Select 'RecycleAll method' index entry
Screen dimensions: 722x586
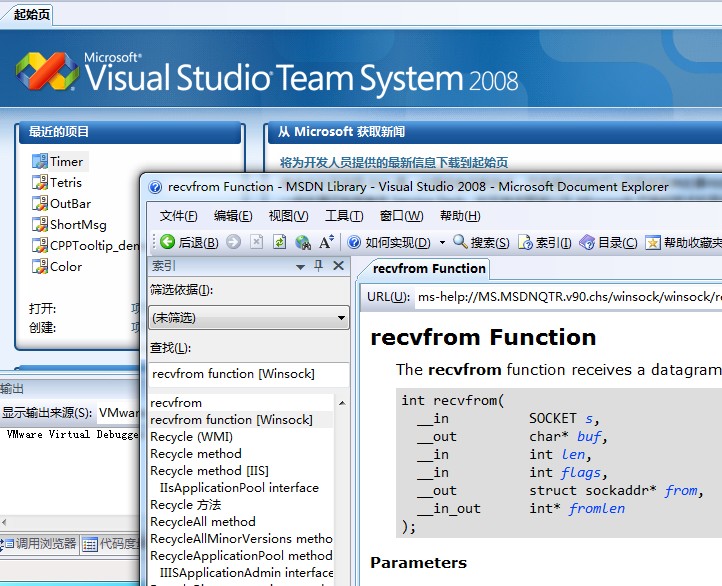tap(203, 522)
